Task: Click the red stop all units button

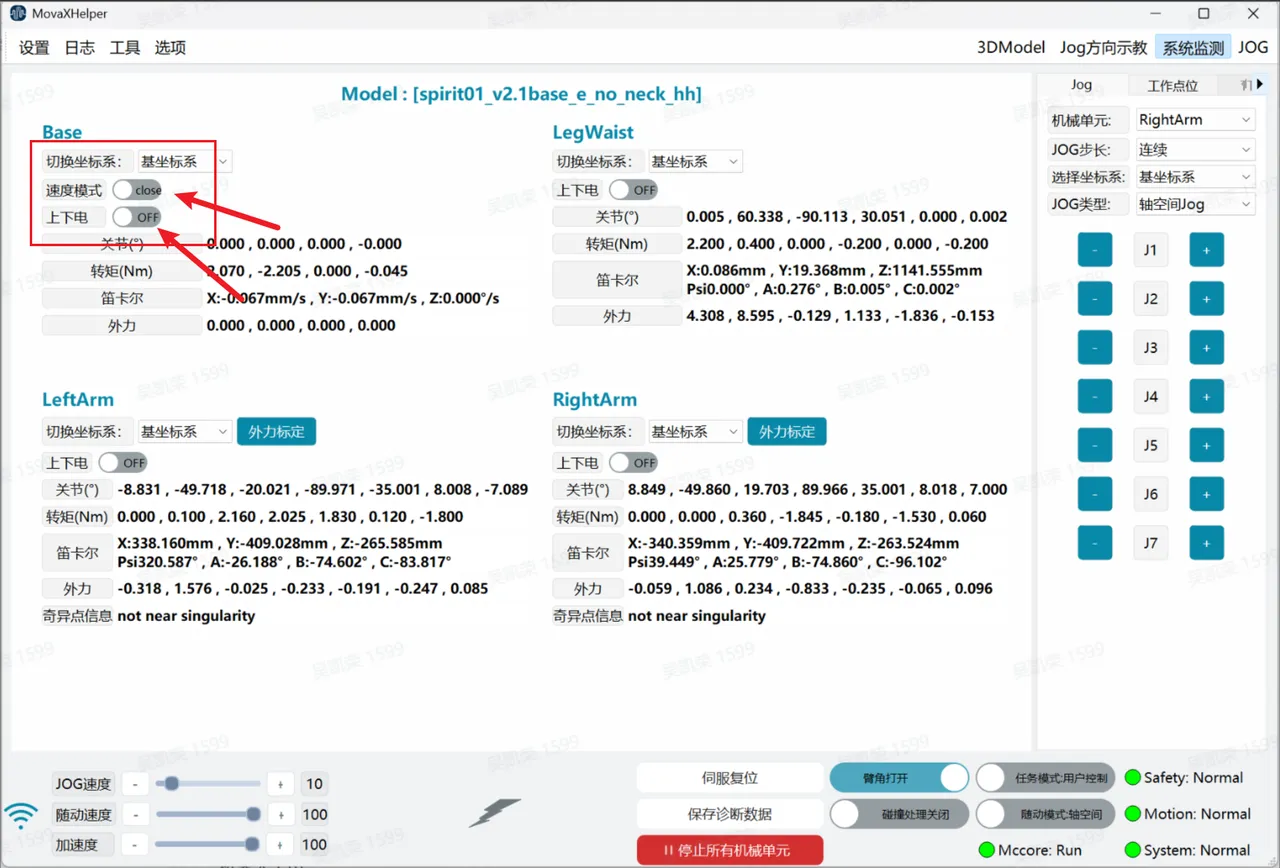Action: (730, 850)
